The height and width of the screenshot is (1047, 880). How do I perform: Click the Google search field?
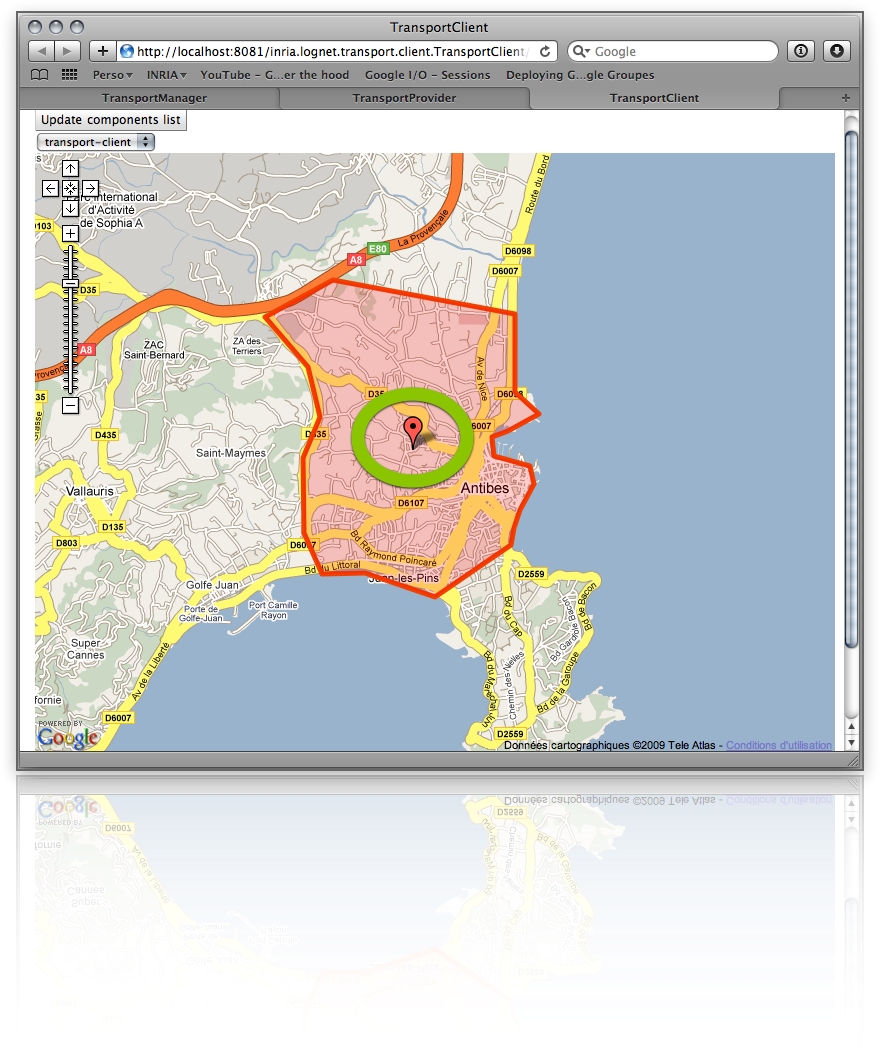point(672,51)
